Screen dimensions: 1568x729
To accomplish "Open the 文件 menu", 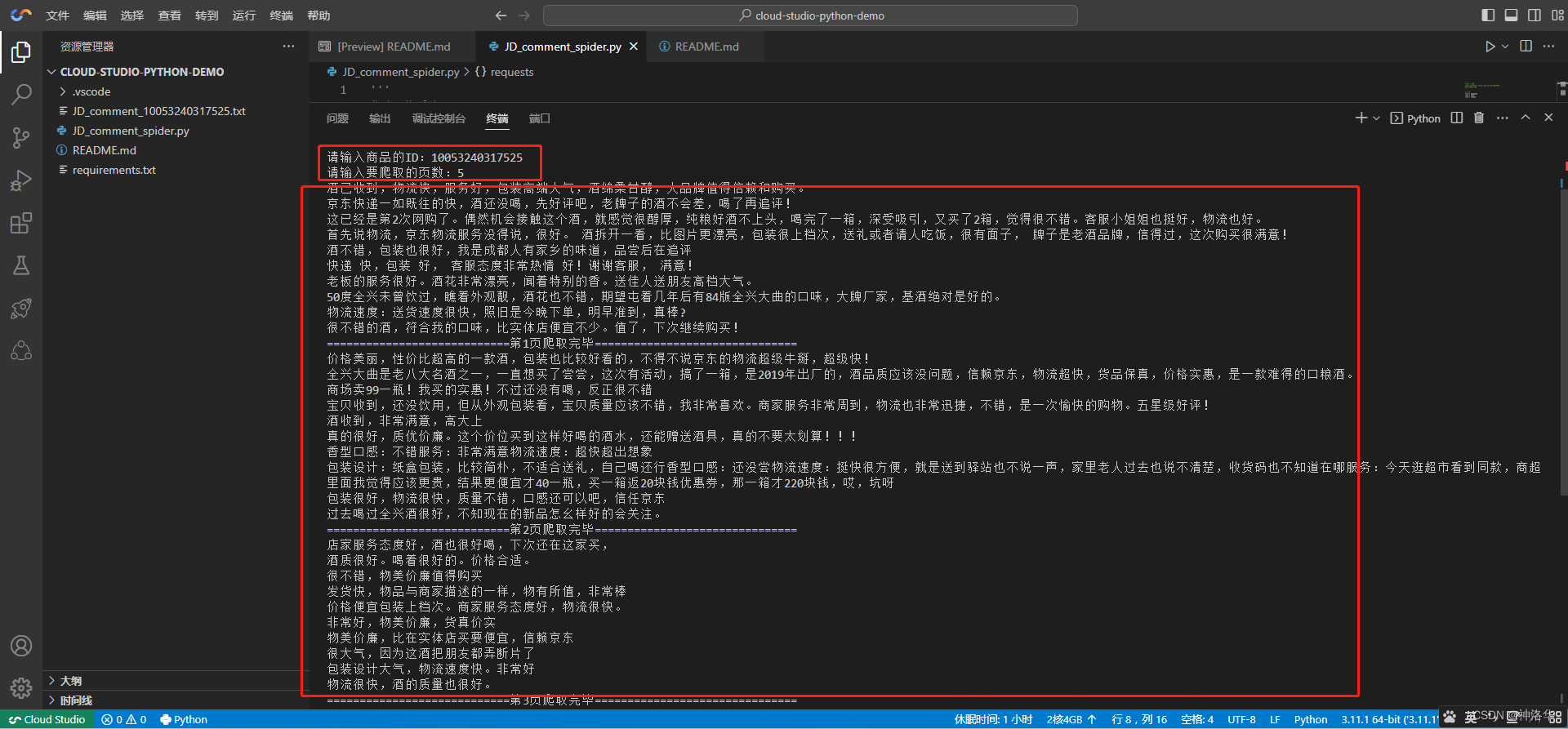I will tap(57, 16).
